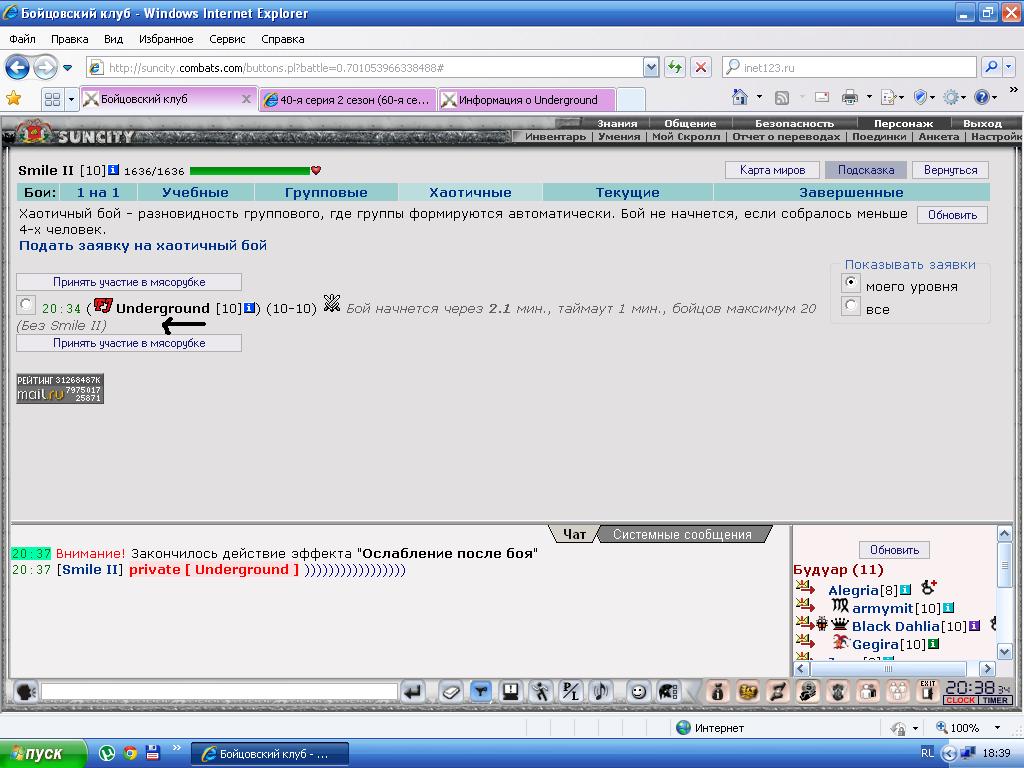
Task: Click the IE zoom level 100% control
Action: [x=967, y=728]
